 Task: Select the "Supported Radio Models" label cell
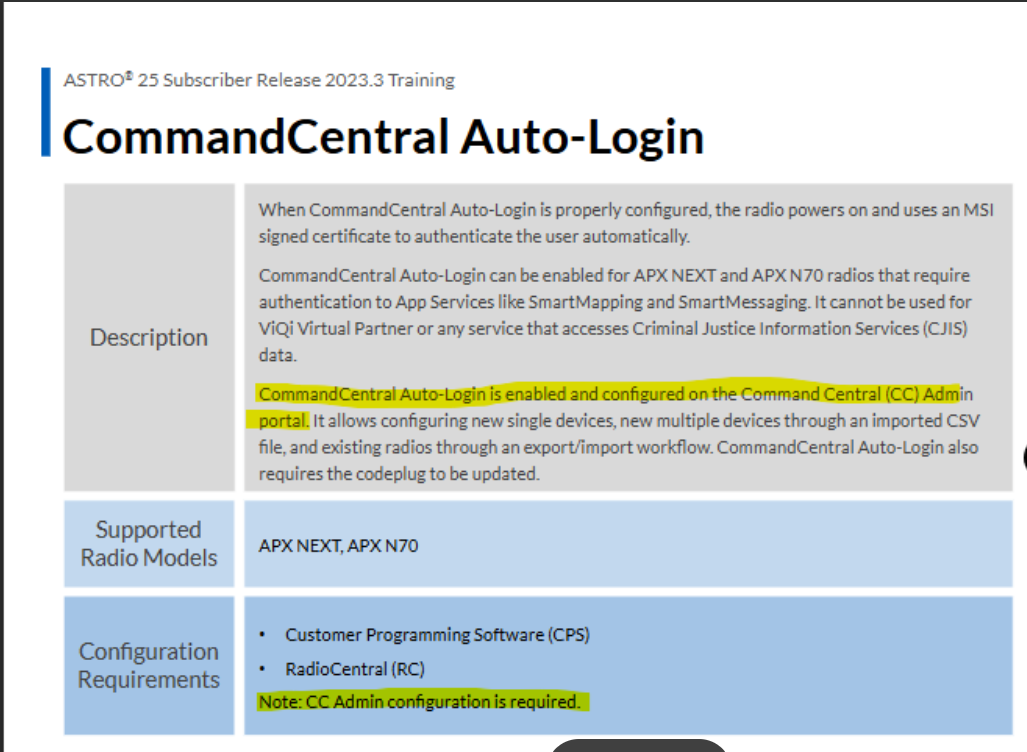point(149,544)
